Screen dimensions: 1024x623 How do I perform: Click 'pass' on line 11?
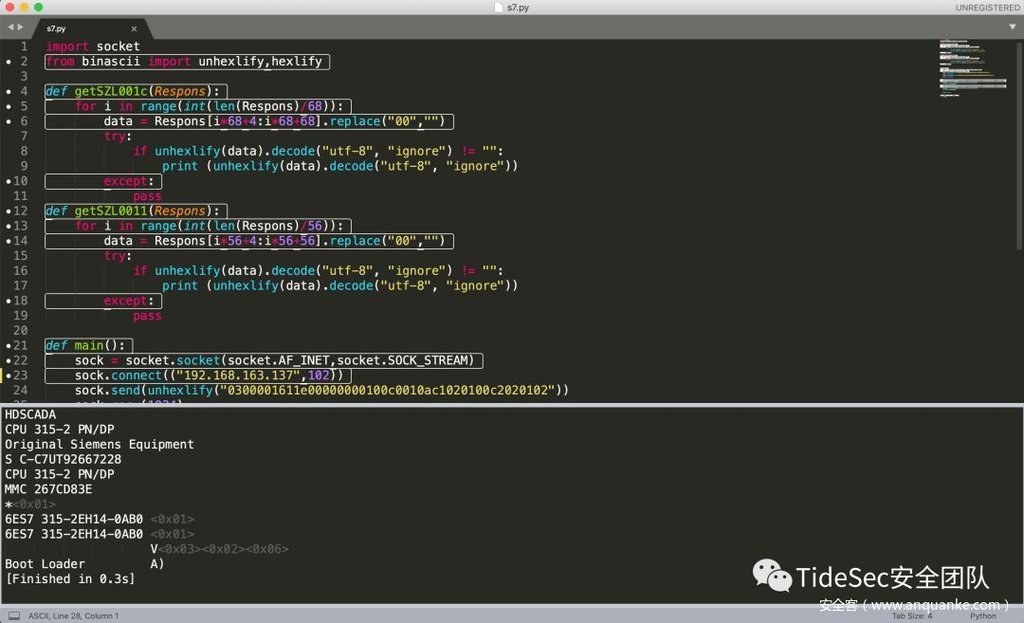click(x=147, y=196)
